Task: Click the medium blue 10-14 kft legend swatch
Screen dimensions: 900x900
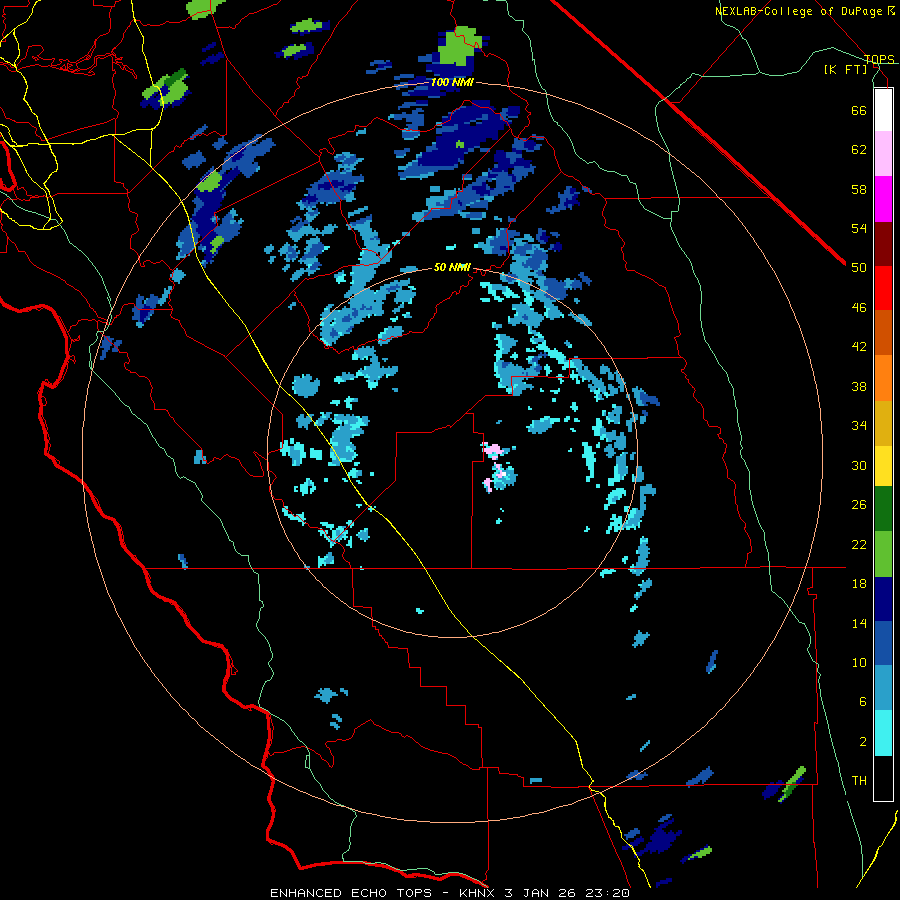Action: (883, 643)
